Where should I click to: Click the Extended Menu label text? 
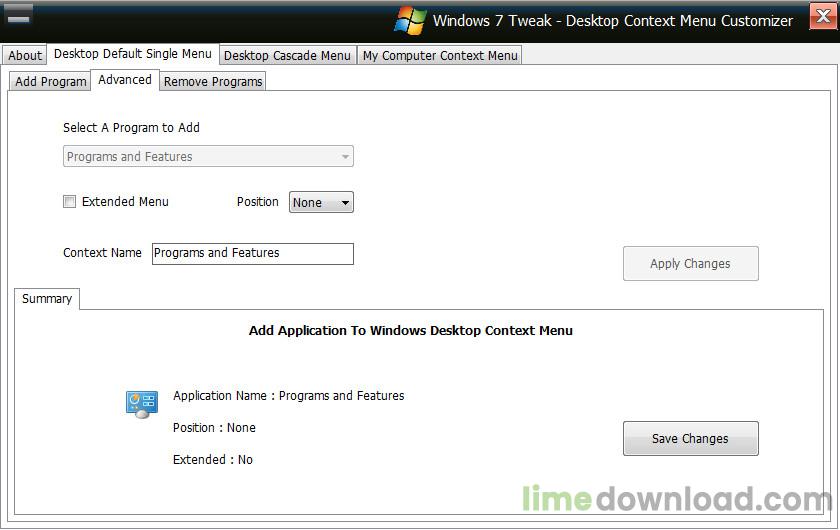125,201
